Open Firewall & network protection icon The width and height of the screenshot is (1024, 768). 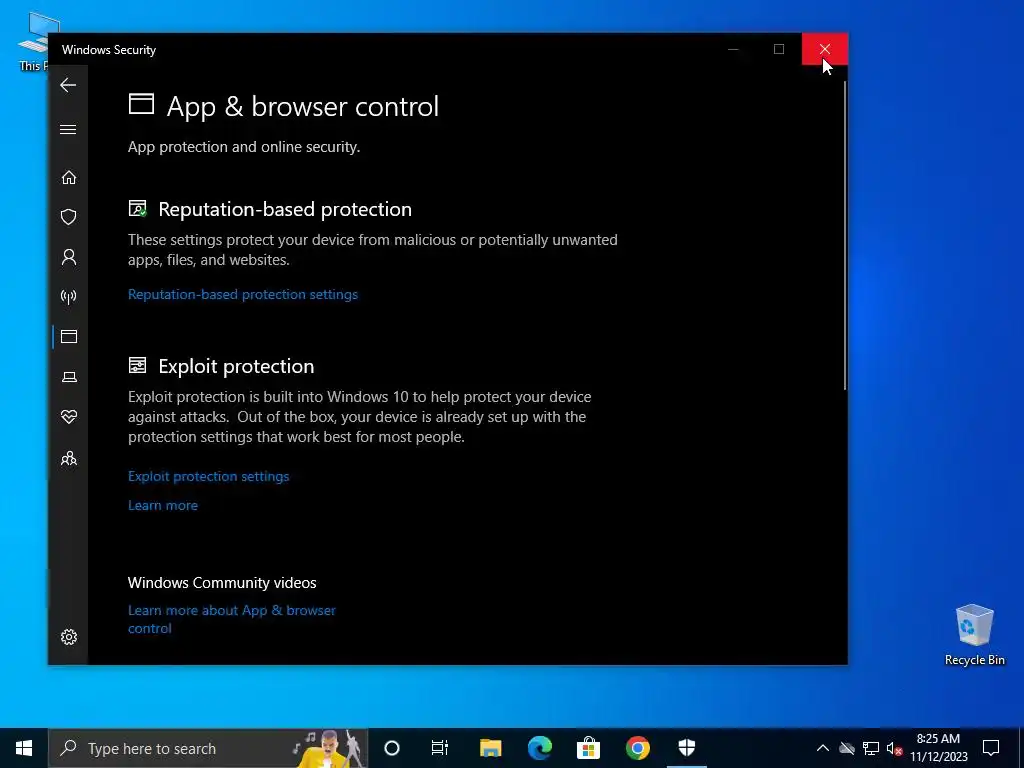[69, 297]
